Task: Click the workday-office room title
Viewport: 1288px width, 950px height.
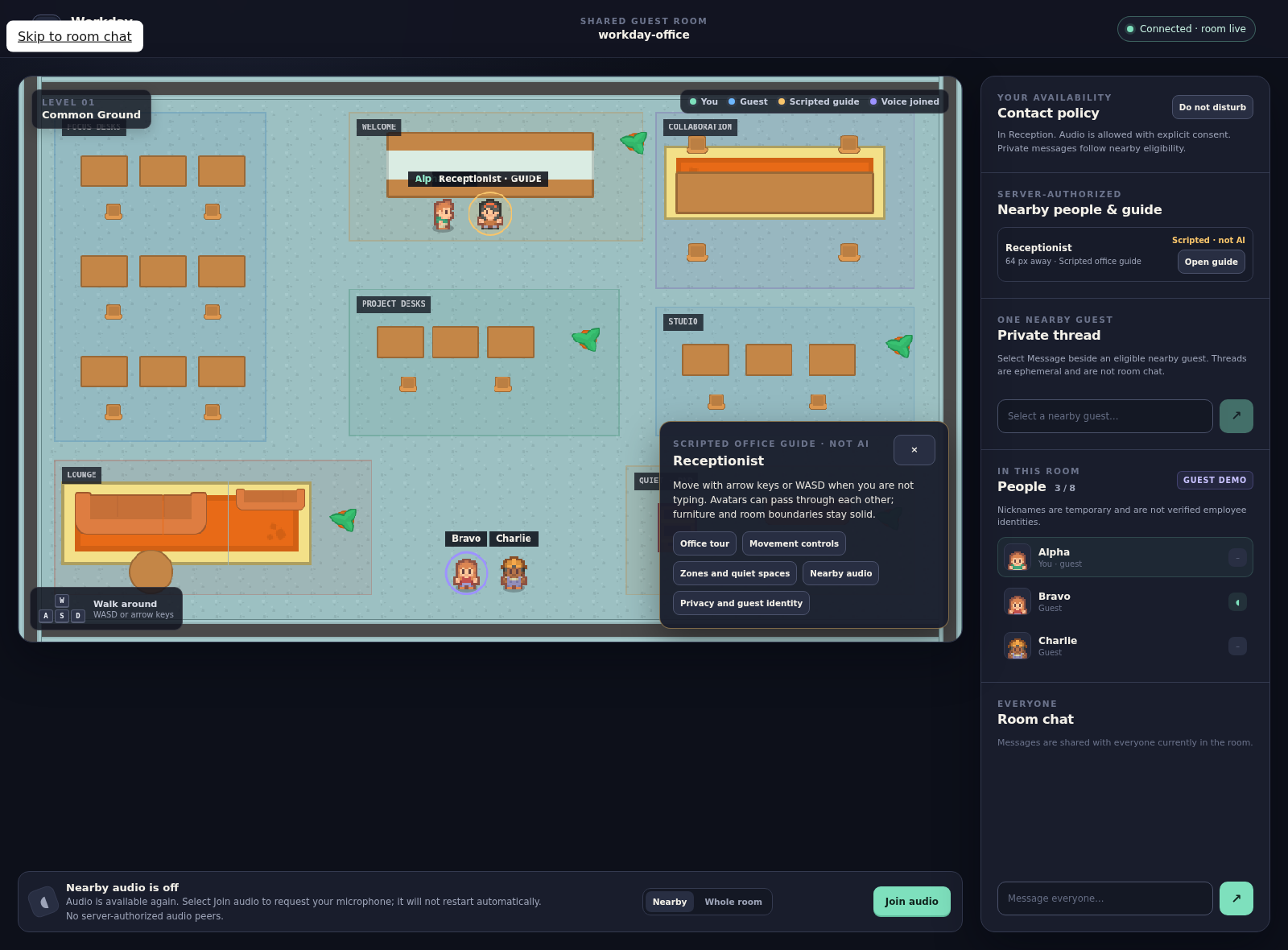Action: [x=644, y=35]
